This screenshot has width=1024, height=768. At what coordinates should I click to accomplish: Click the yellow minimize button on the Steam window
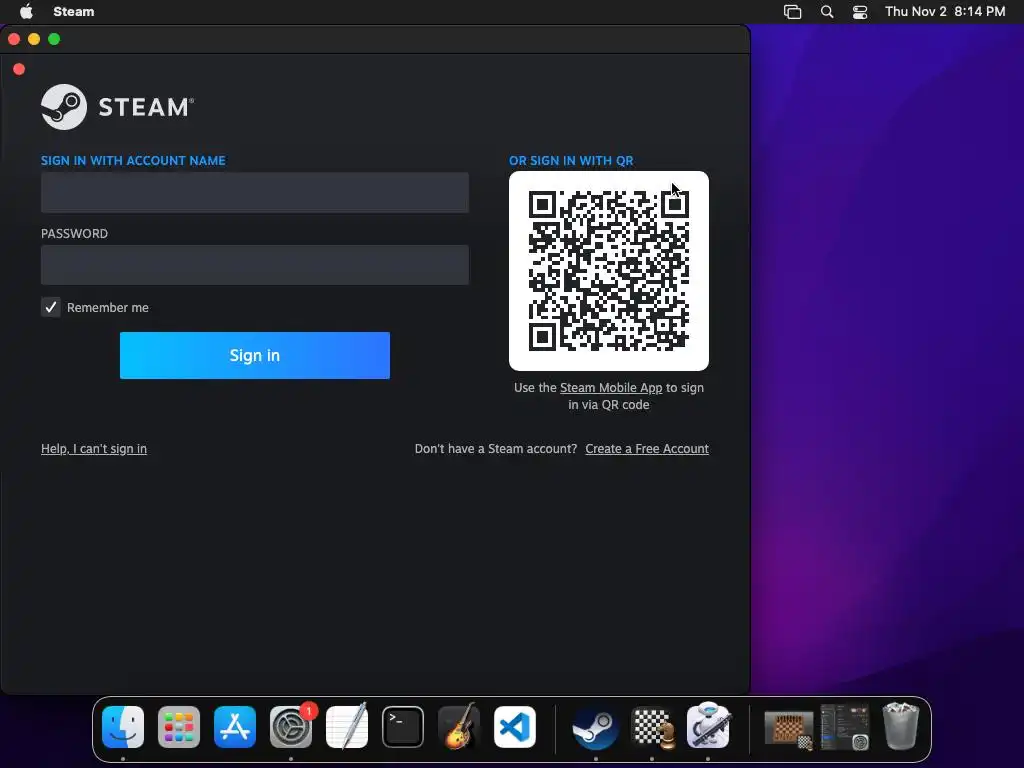[34, 39]
